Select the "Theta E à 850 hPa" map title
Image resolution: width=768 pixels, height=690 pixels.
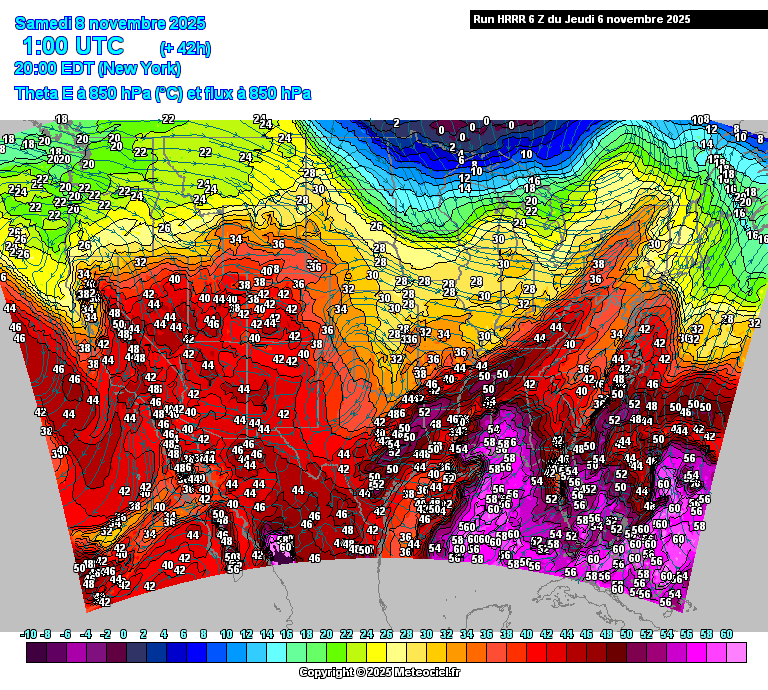[x=162, y=93]
